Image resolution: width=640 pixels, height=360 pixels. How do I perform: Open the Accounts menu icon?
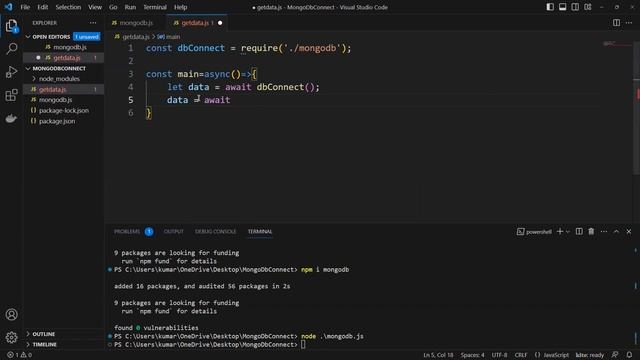11,314
